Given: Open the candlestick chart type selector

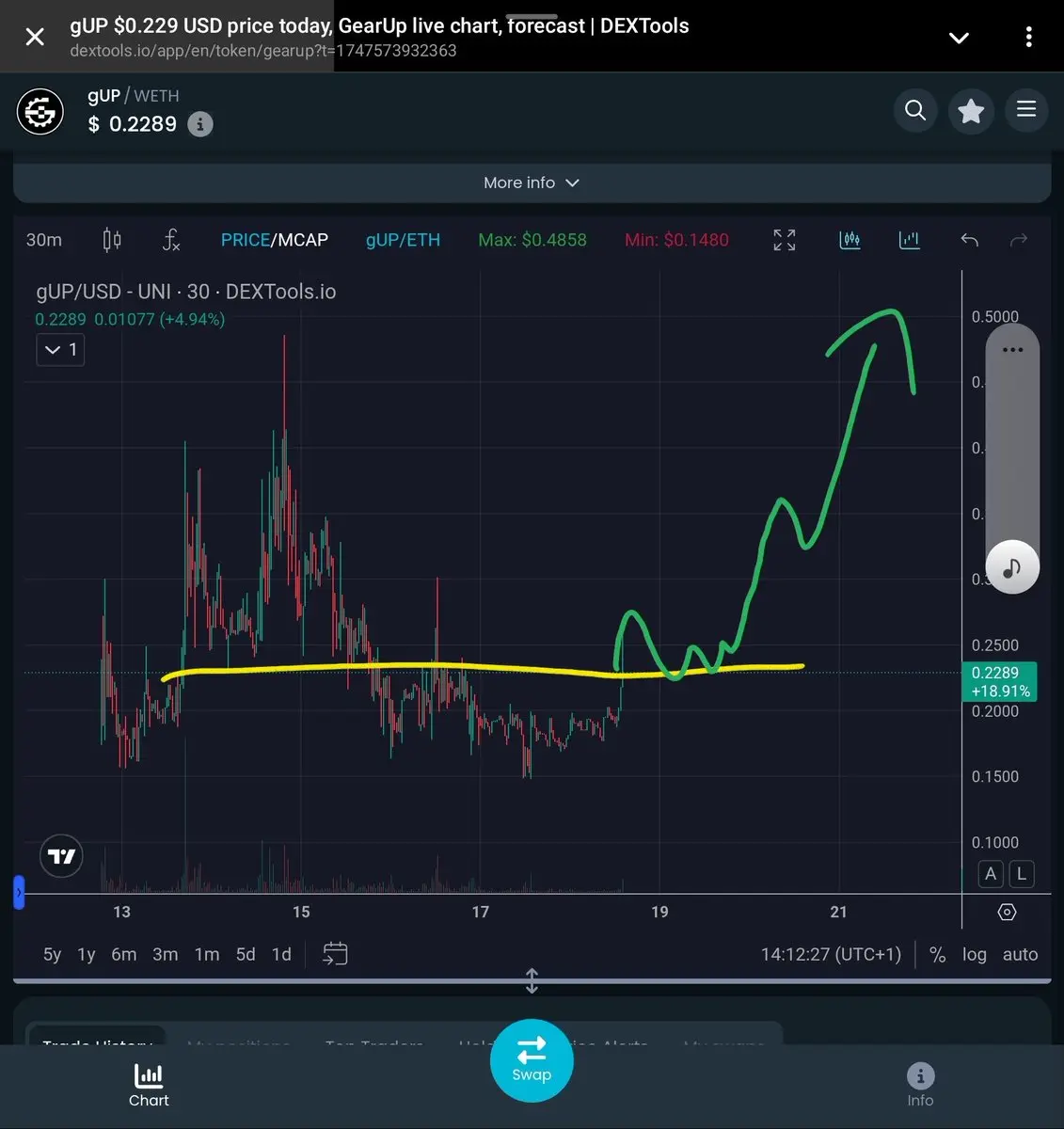Looking at the screenshot, I should [112, 240].
